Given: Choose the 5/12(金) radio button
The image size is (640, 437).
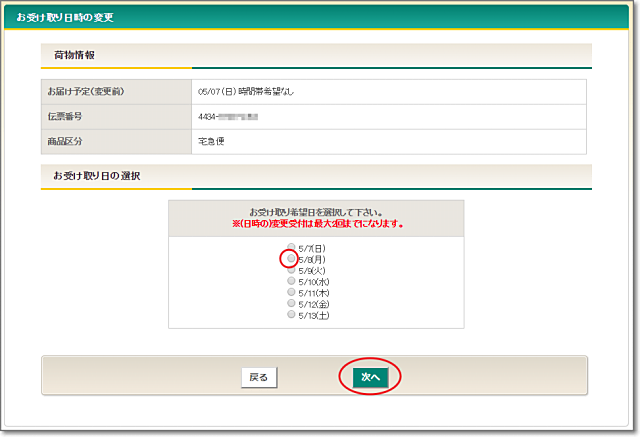Looking at the screenshot, I should click(291, 303).
